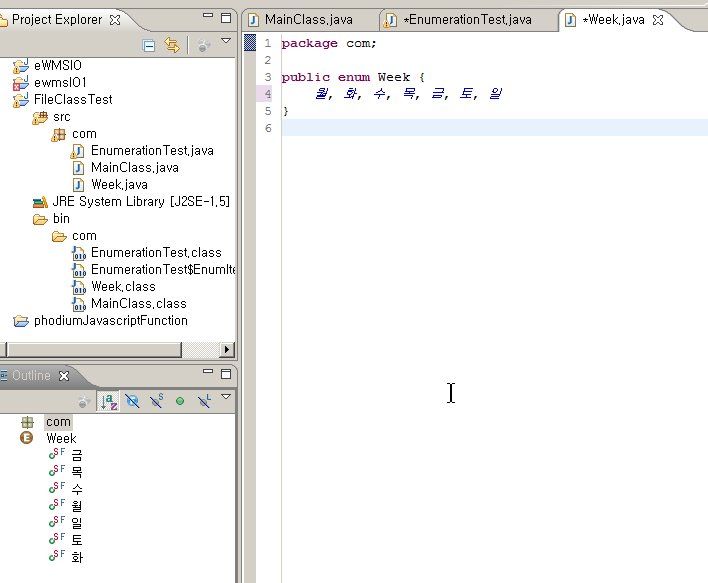Select the 월 enum constant in Outline
Viewport: 708px width, 583px height.
(77, 506)
